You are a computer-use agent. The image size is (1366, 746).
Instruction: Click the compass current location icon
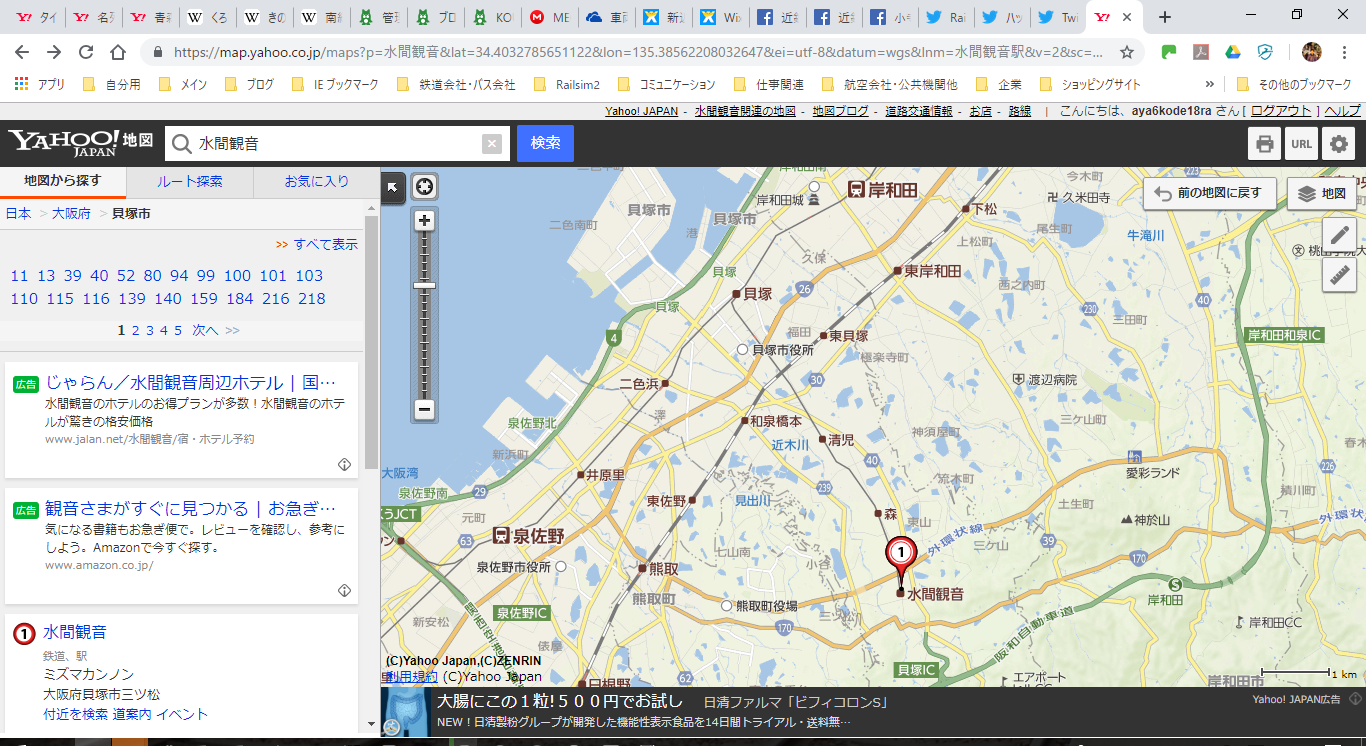point(425,186)
